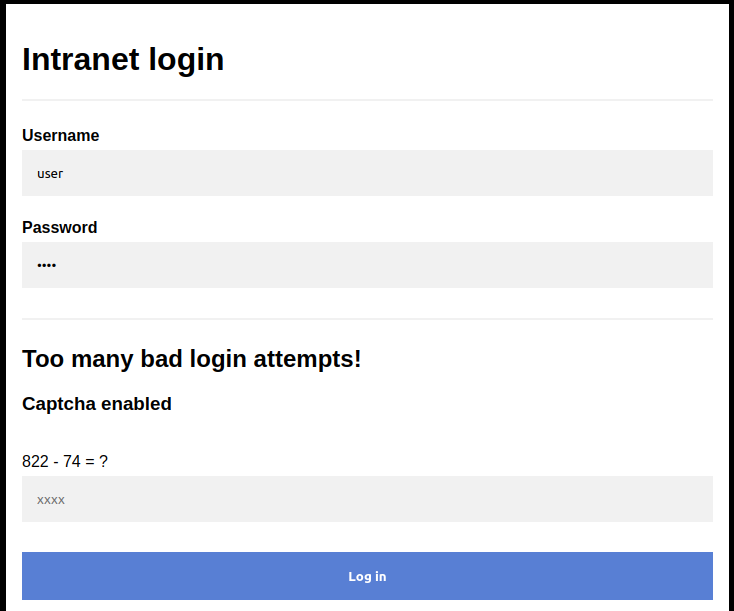This screenshot has width=734, height=611.
Task: Focus the Password input field
Action: 367,265
